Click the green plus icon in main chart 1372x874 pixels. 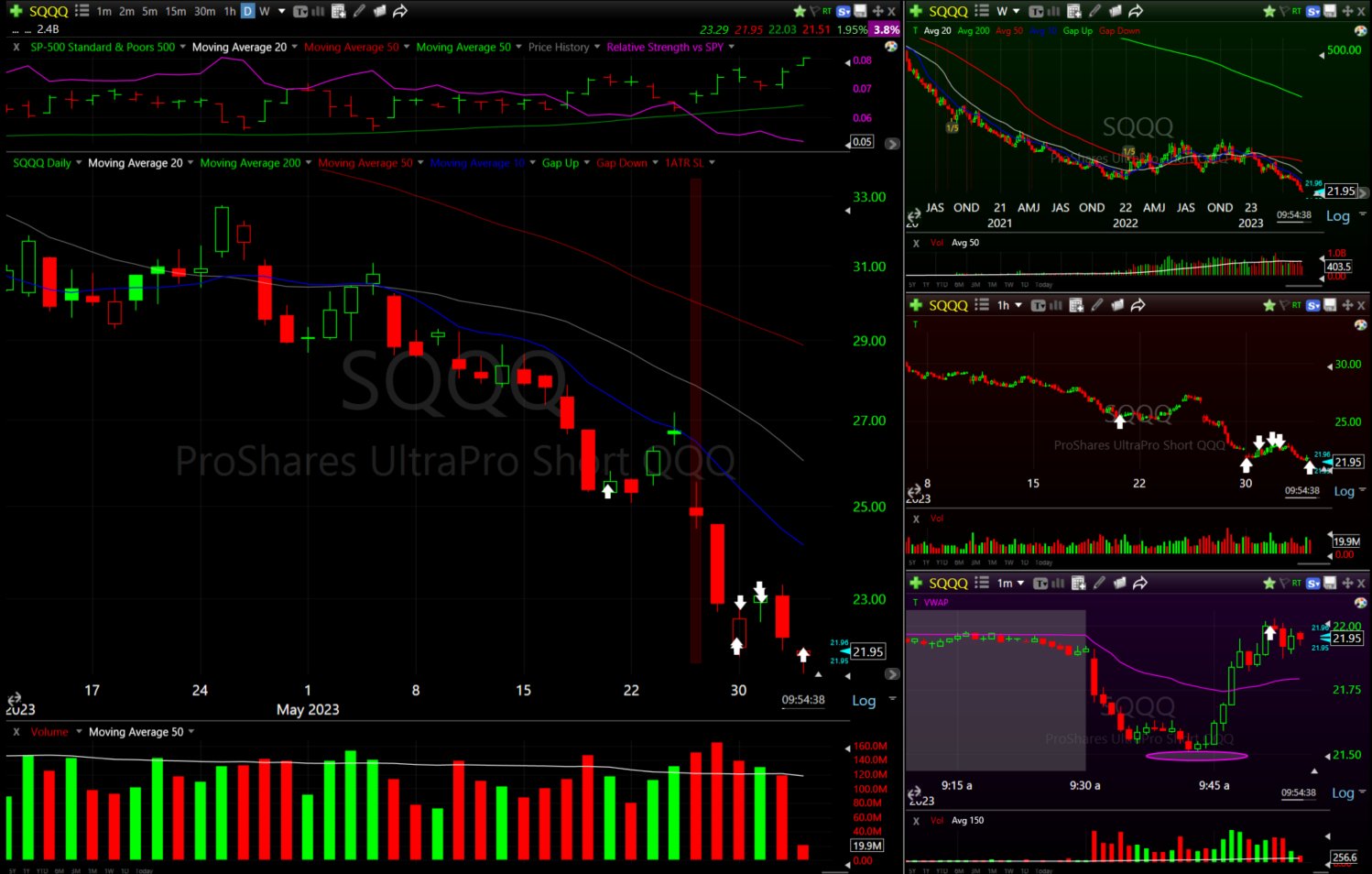pos(16,11)
